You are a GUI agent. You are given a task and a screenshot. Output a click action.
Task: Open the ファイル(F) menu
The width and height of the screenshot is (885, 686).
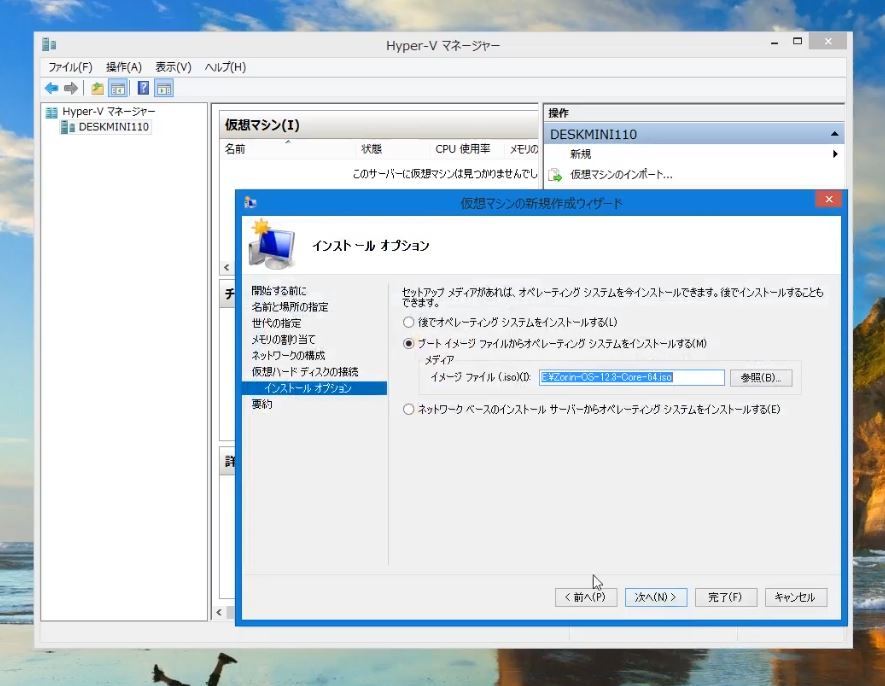[70, 67]
